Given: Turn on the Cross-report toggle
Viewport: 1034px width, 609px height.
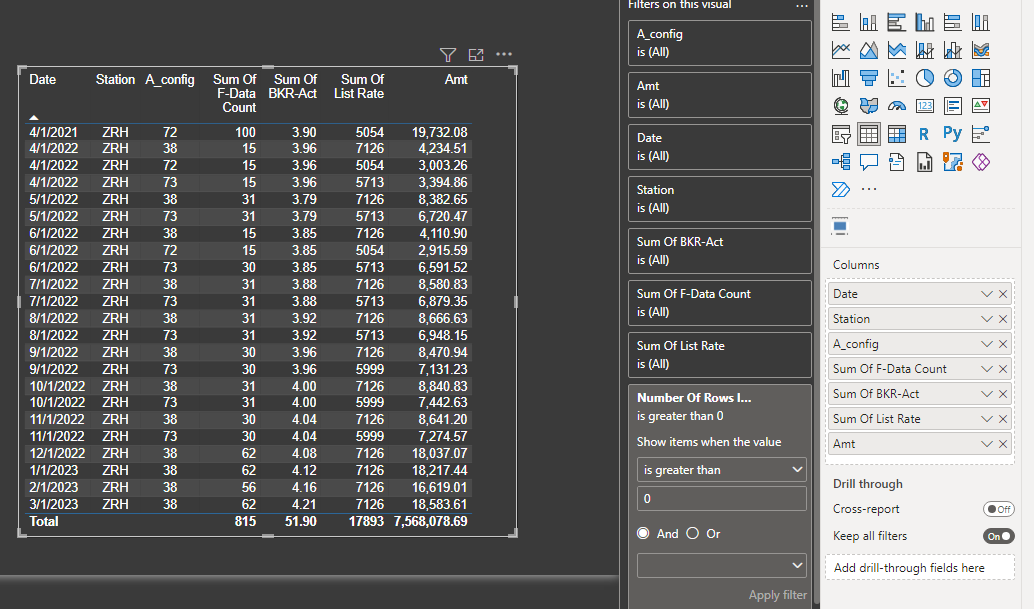Looking at the screenshot, I should [x=998, y=509].
